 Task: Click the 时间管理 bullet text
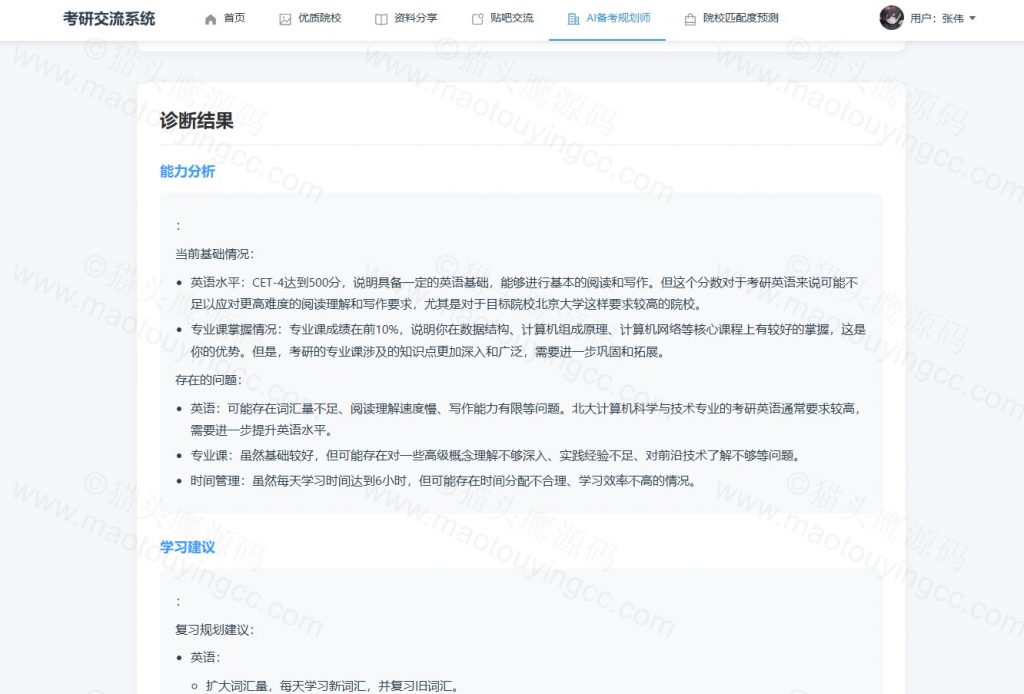tap(443, 481)
